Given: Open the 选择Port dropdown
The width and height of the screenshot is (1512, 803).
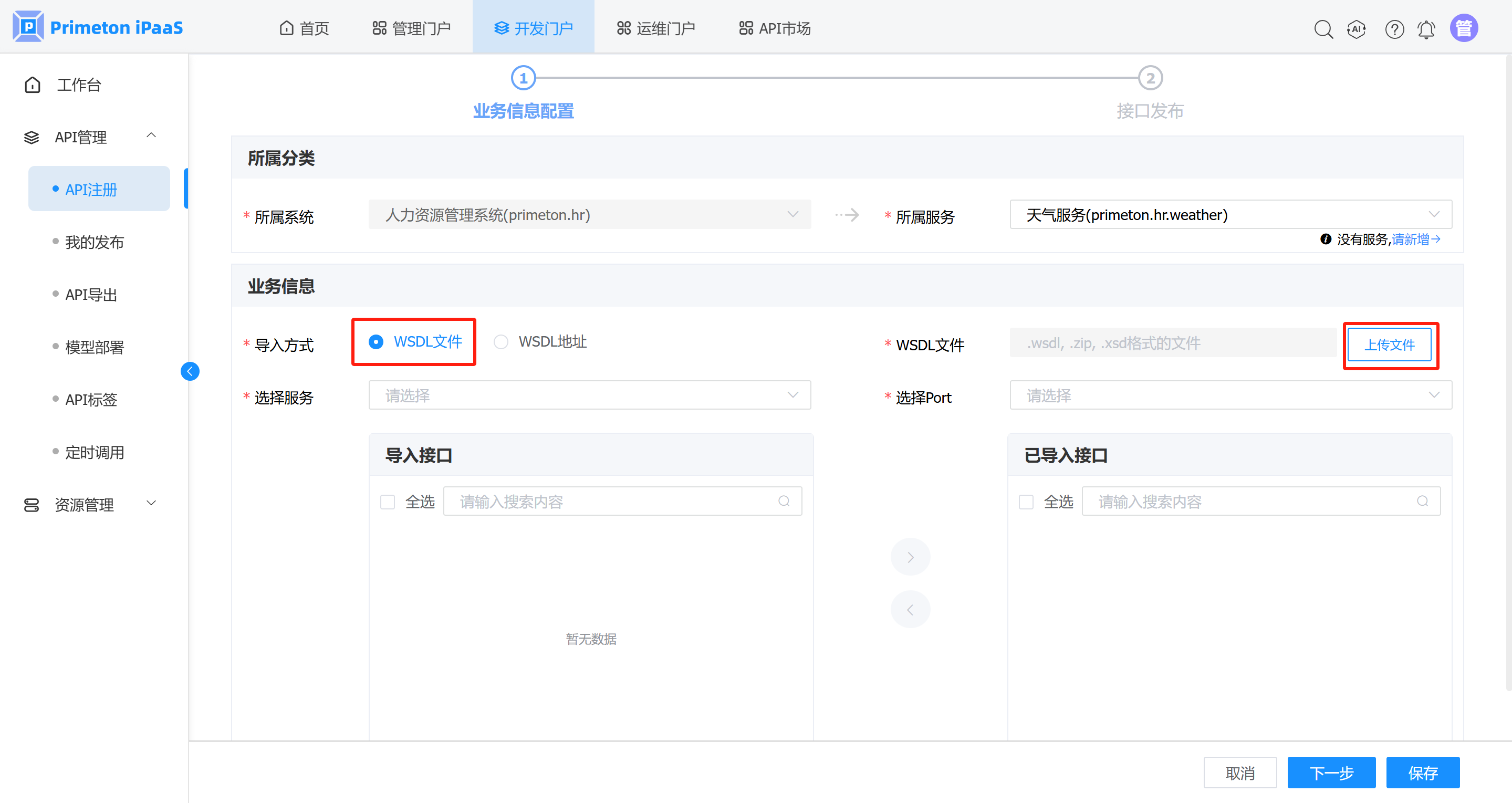Looking at the screenshot, I should tap(1231, 395).
